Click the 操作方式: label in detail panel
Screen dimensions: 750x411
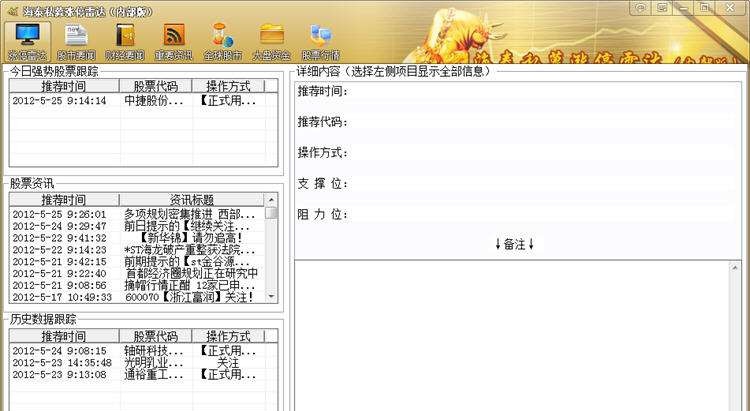[x=323, y=153]
